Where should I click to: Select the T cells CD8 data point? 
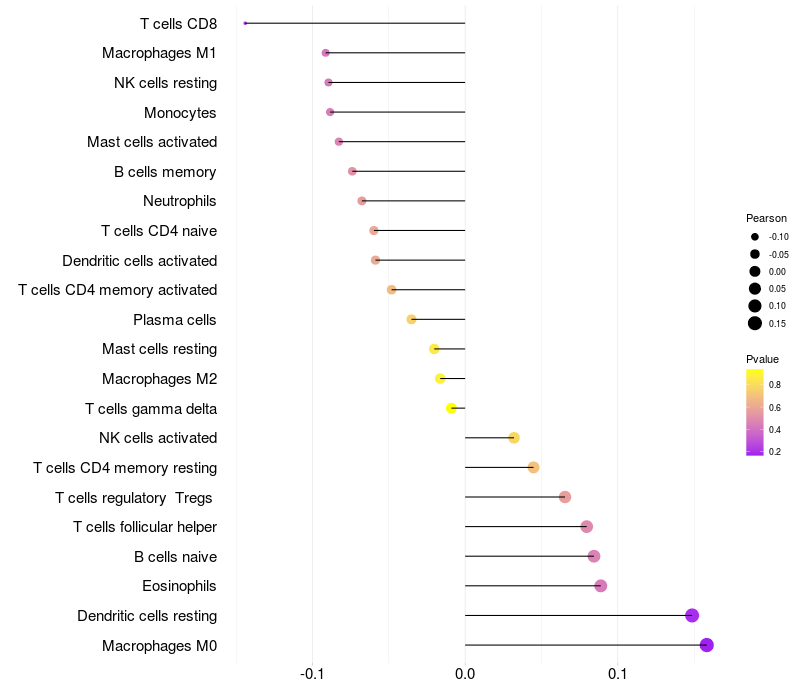click(x=245, y=23)
